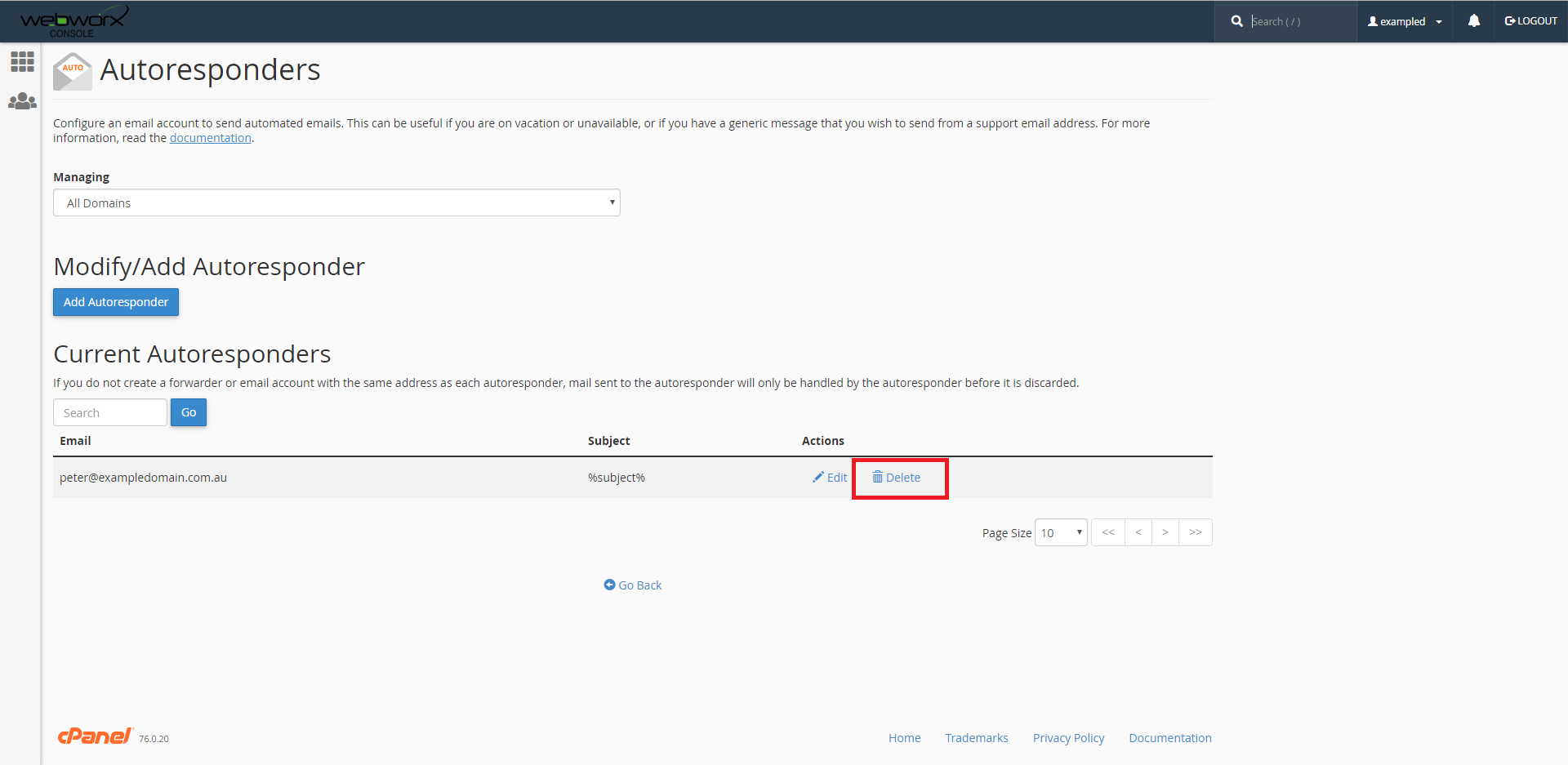Viewport: 1568px width, 765px height.
Task: Click the Go Back link
Action: coord(633,585)
